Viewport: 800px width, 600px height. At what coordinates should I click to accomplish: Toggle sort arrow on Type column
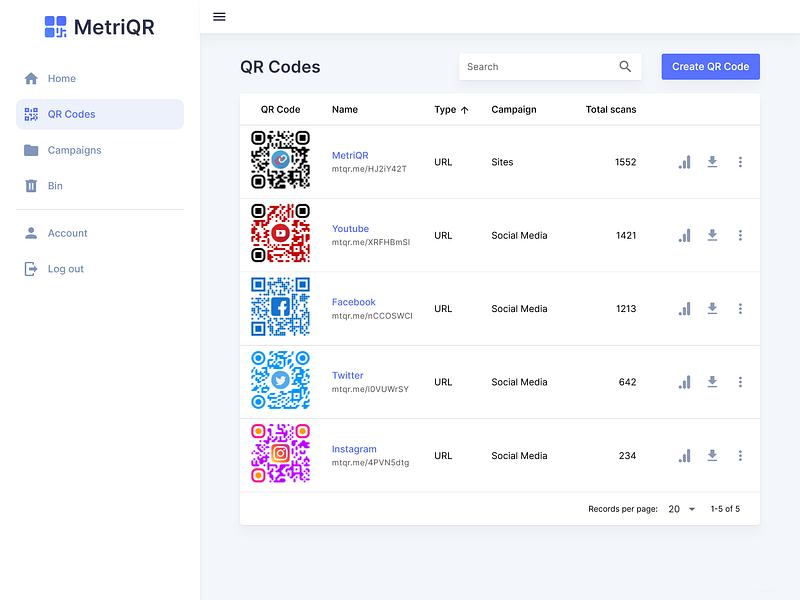464,110
